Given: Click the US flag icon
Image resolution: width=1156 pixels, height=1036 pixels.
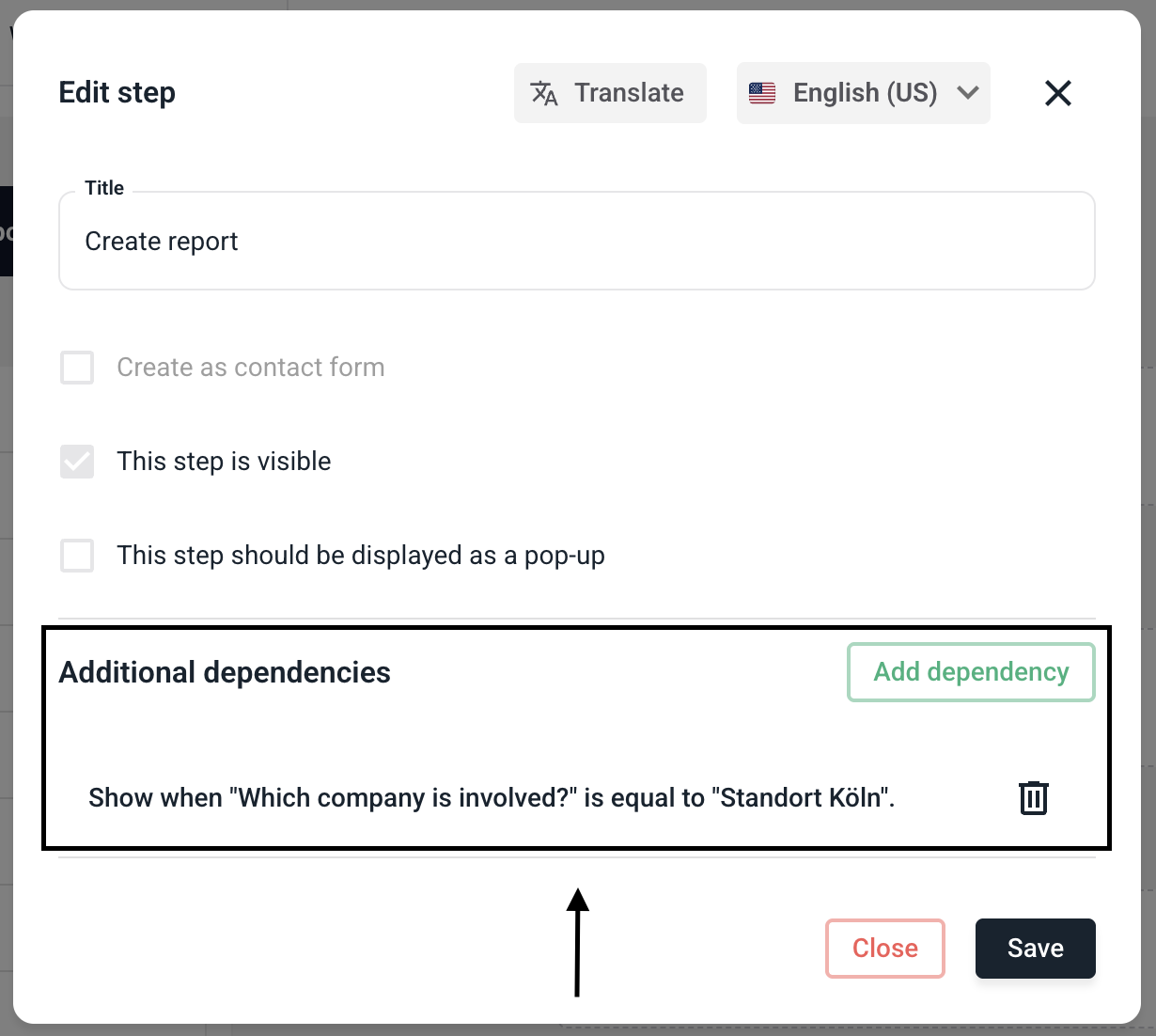Looking at the screenshot, I should pos(762,93).
